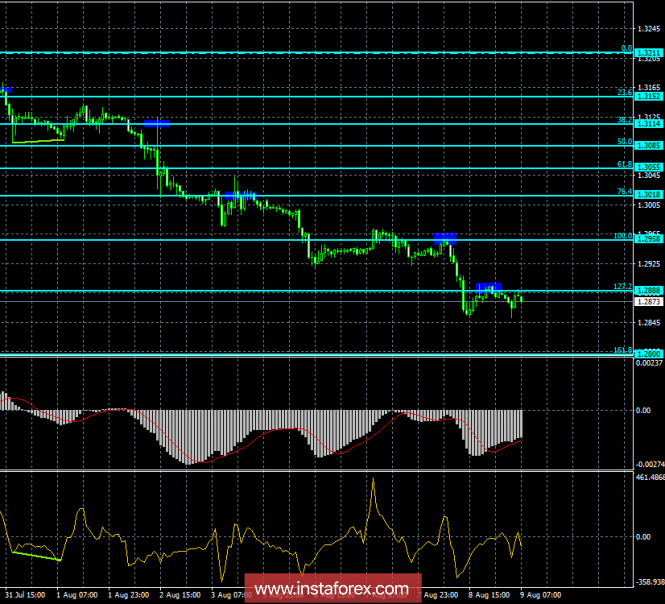Image resolution: width=665 pixels, height=604 pixels.
Task: Click the 1.2925 axis value
Action: coord(649,264)
